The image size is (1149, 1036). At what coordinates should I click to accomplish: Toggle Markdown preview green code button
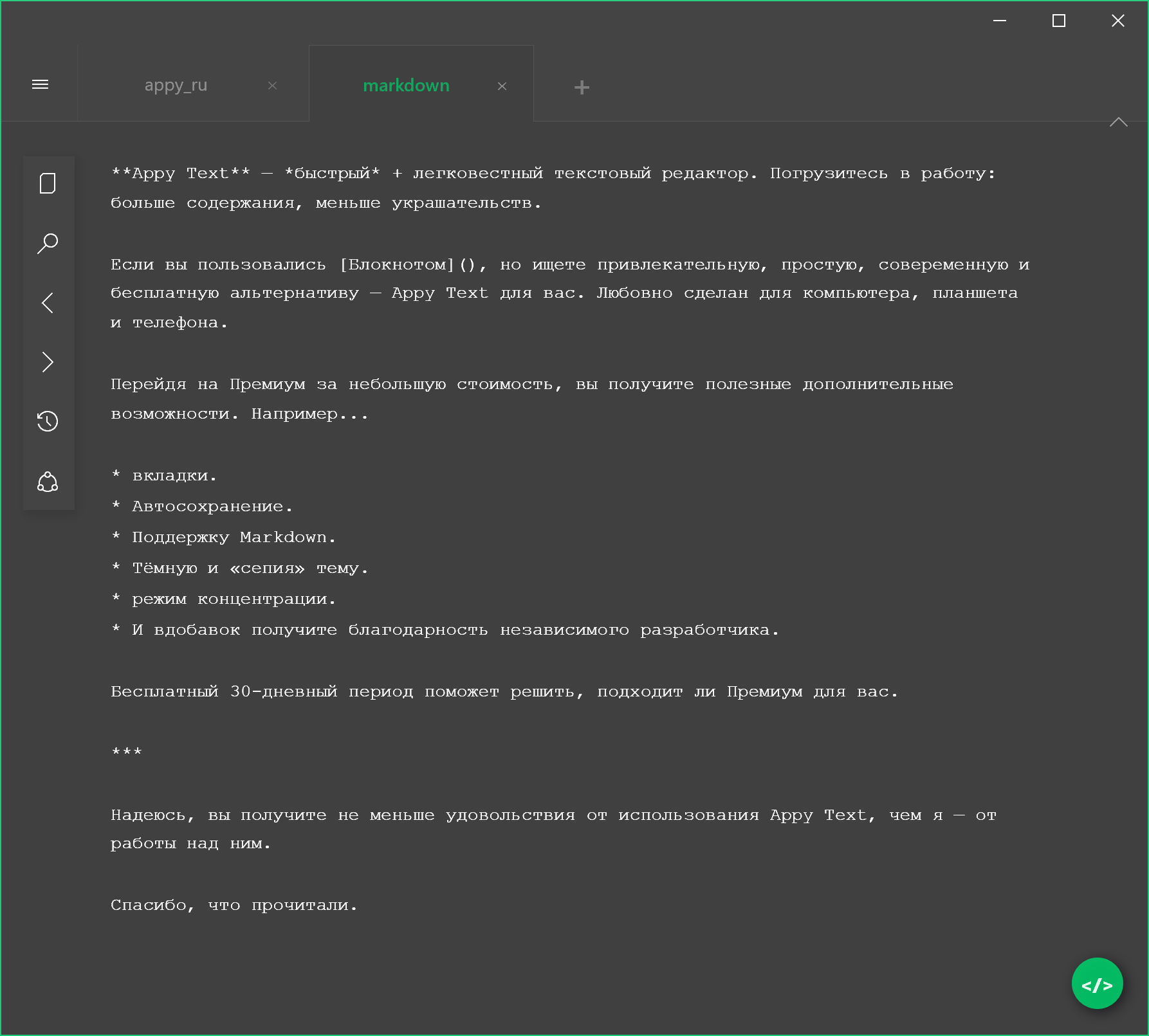point(1097,983)
